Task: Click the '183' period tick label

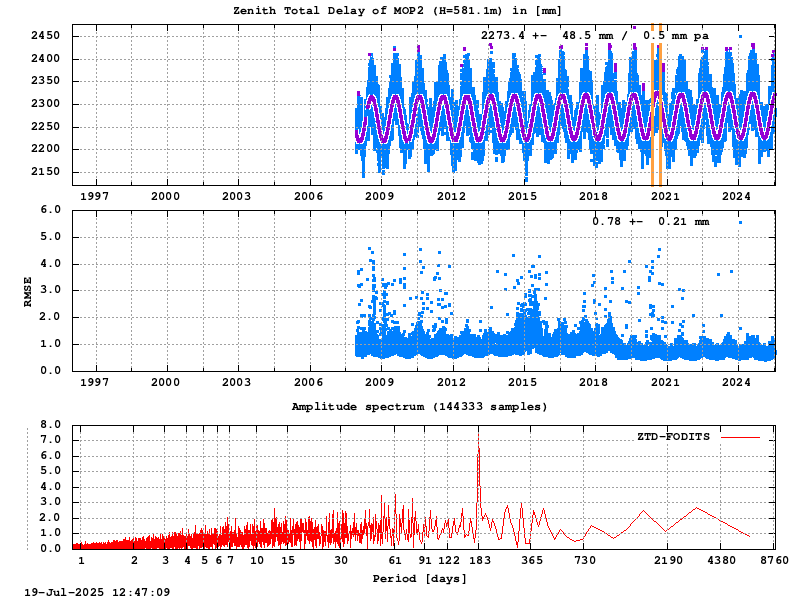Action: [480, 560]
